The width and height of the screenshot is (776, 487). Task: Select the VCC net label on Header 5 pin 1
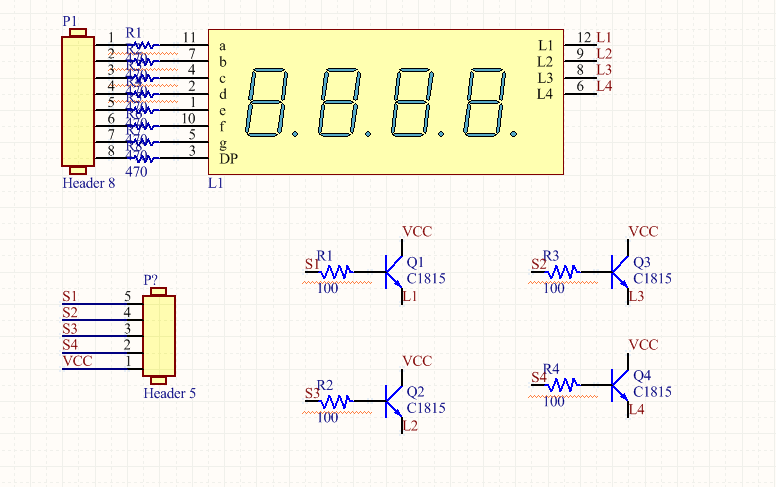coord(76,361)
